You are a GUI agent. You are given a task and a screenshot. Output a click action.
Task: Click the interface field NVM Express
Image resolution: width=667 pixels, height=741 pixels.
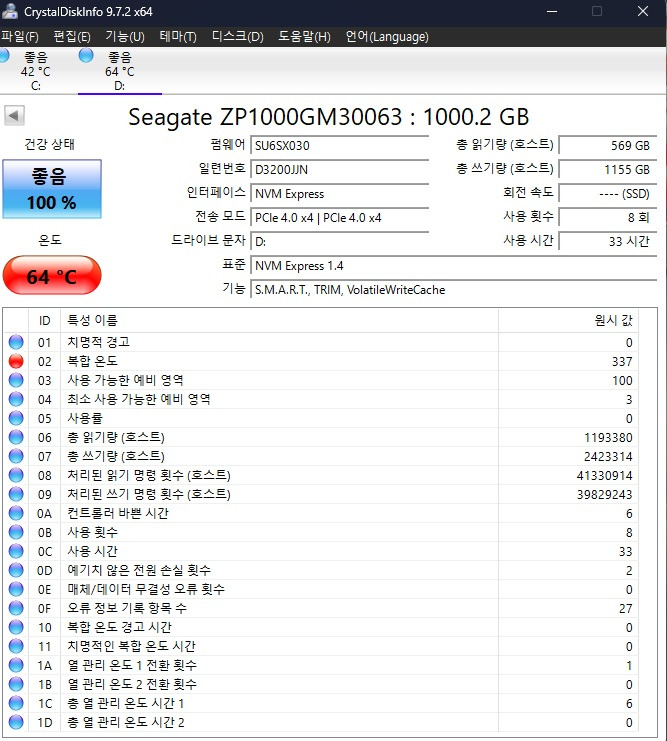coord(340,194)
